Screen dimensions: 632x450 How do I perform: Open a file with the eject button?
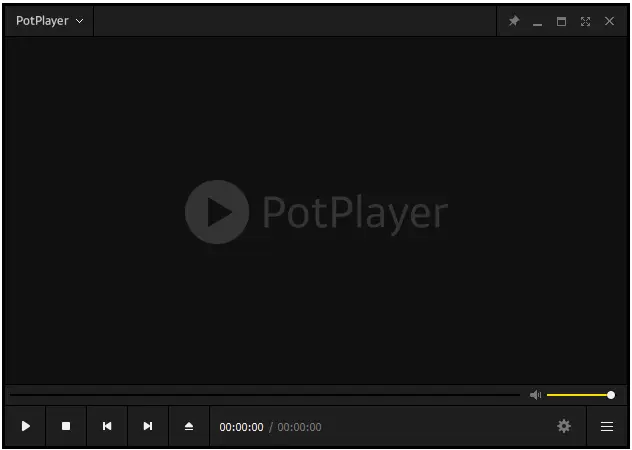click(x=189, y=426)
